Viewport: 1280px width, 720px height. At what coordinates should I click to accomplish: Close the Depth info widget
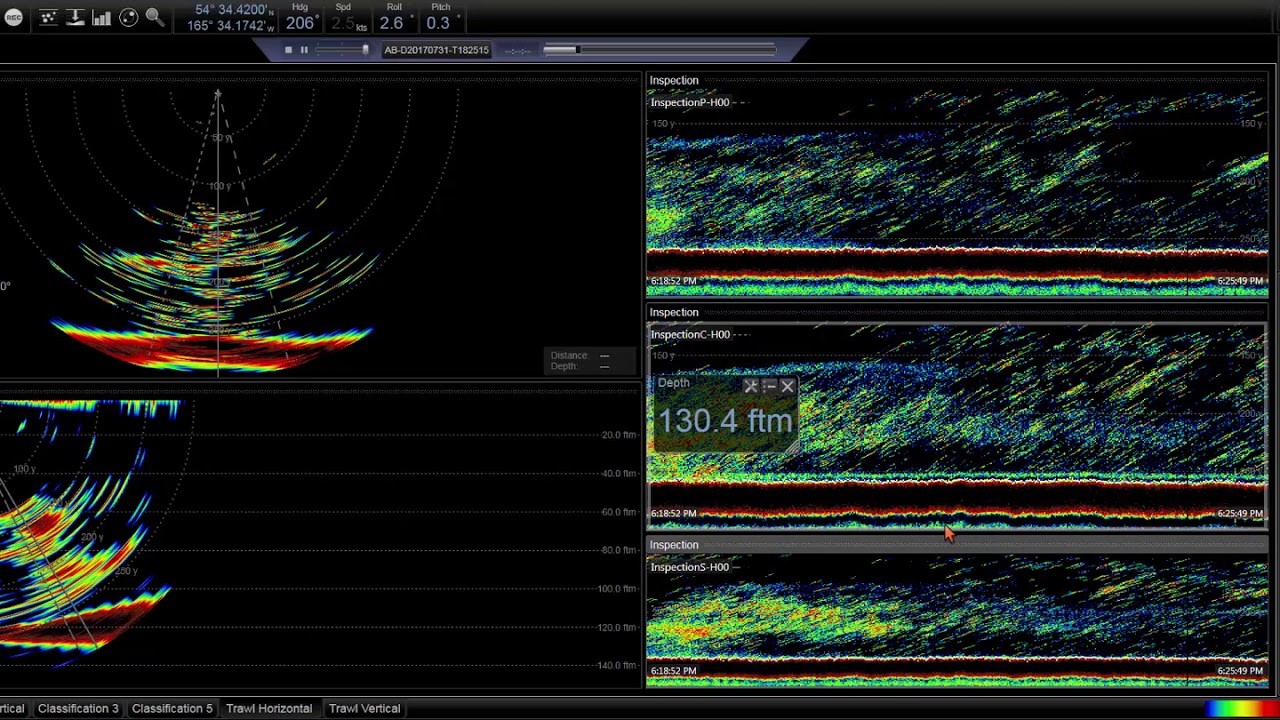(788, 386)
